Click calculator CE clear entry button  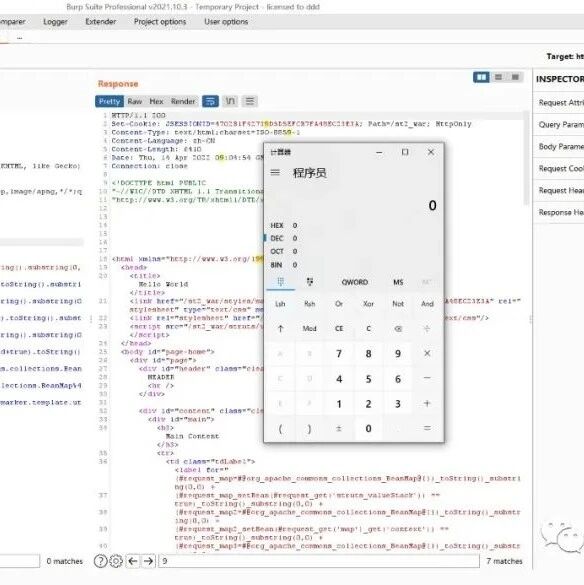coord(339,329)
